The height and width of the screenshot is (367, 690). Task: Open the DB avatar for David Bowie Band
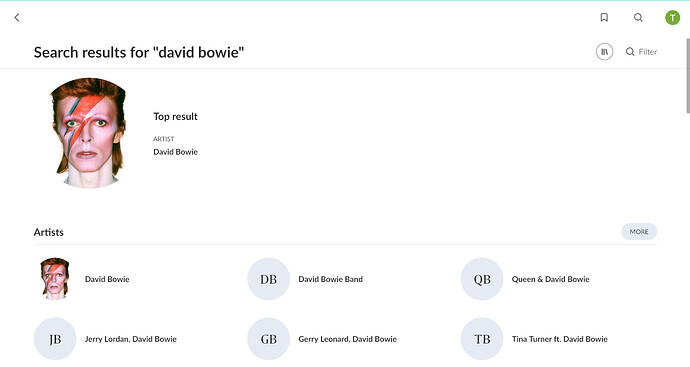268,279
